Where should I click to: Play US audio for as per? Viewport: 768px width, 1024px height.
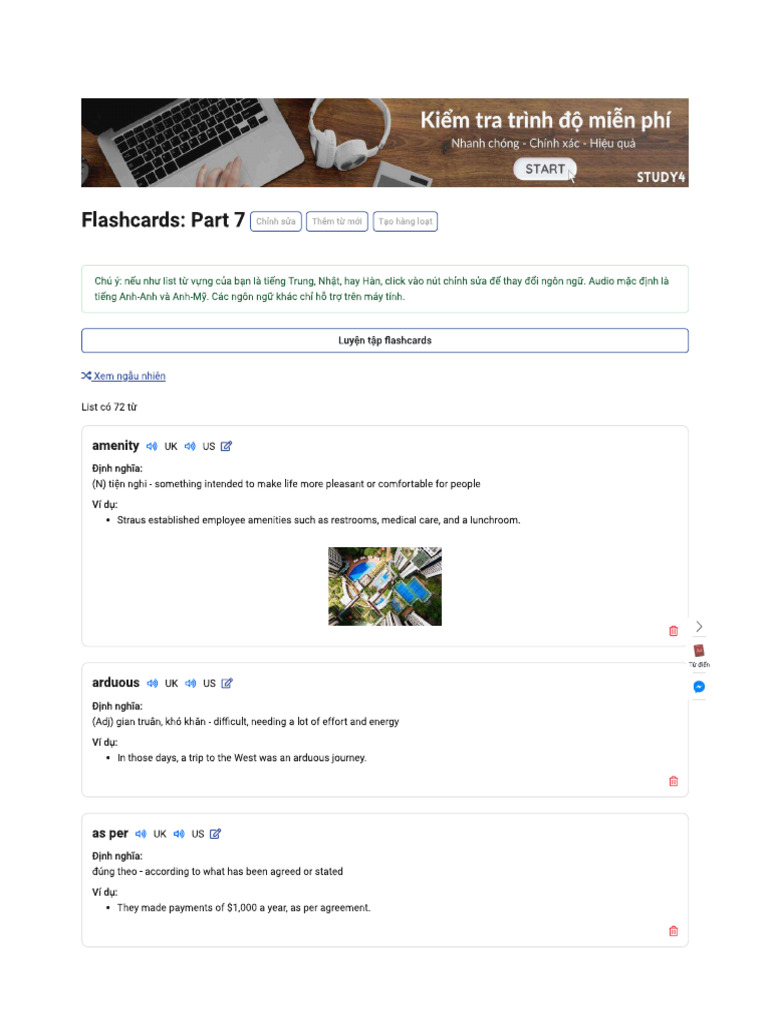(179, 834)
